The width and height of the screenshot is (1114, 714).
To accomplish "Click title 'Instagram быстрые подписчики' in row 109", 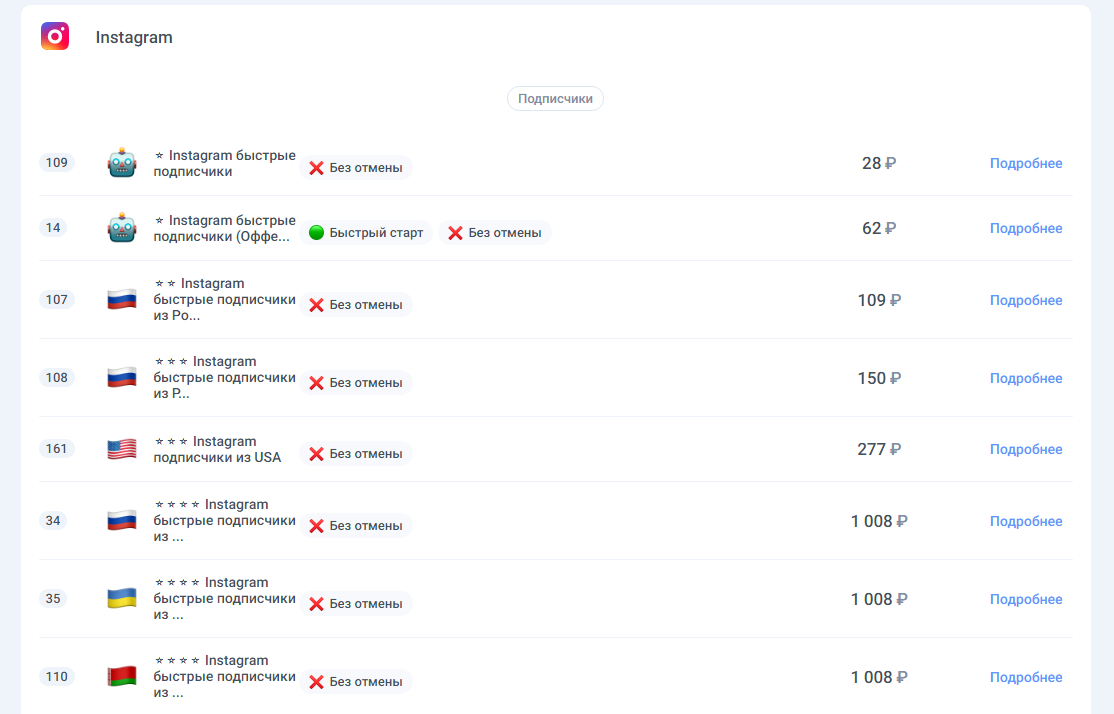I will pos(225,163).
